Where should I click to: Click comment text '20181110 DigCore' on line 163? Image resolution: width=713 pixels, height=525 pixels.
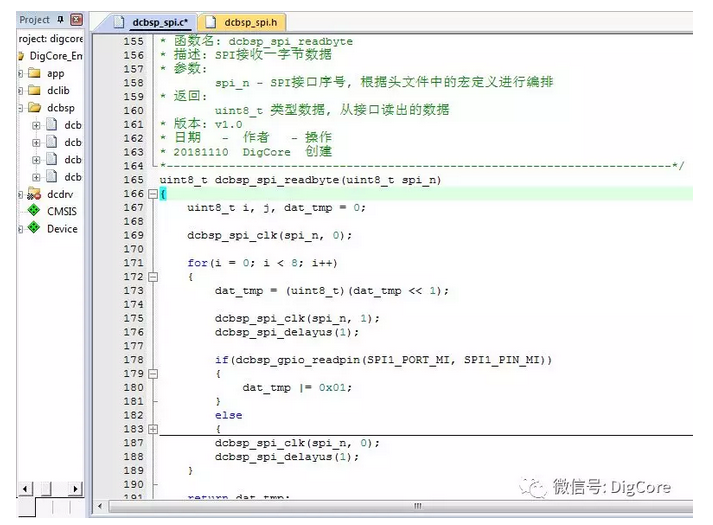[231, 152]
